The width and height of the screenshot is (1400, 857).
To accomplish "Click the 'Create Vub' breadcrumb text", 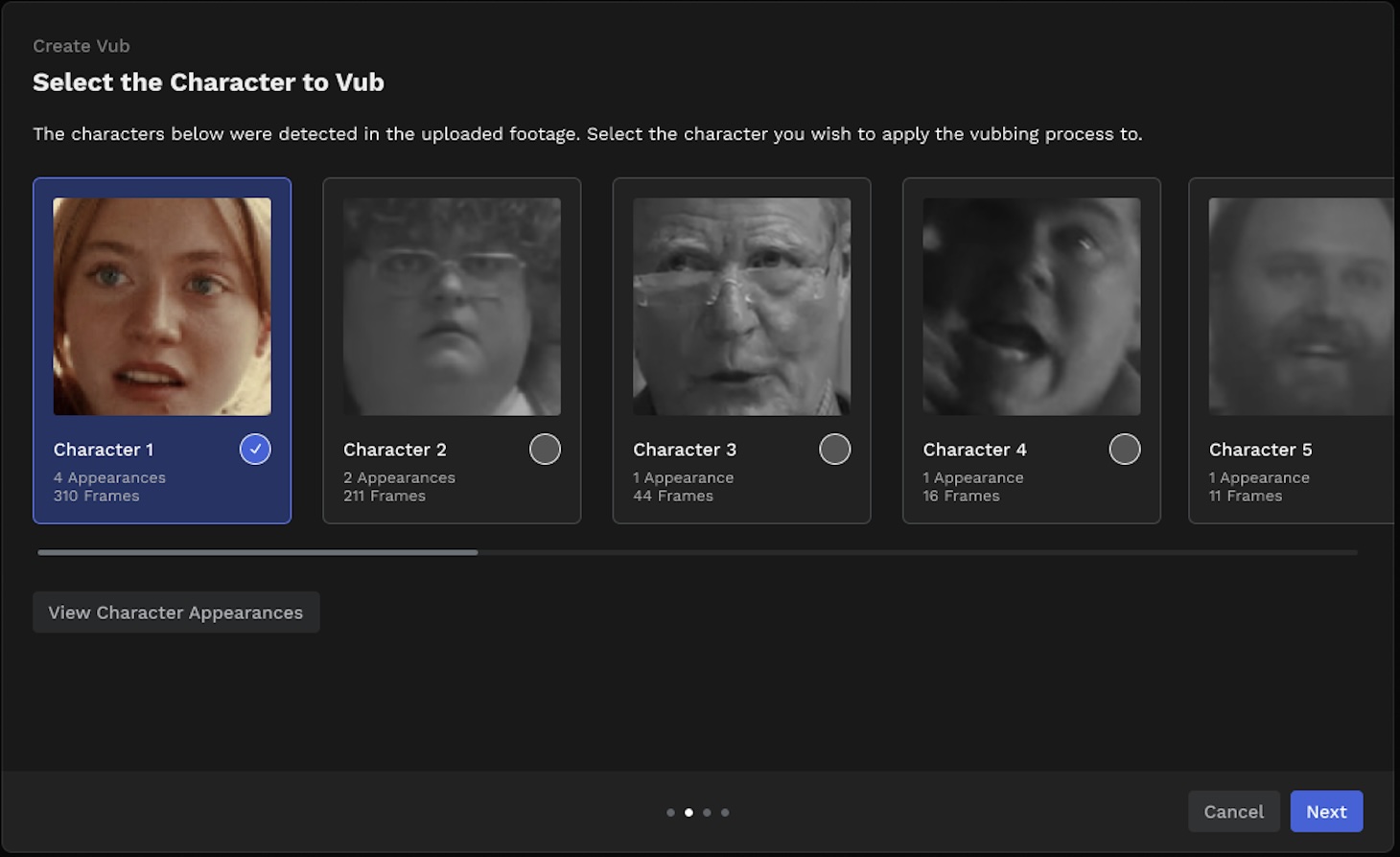I will click(x=82, y=46).
